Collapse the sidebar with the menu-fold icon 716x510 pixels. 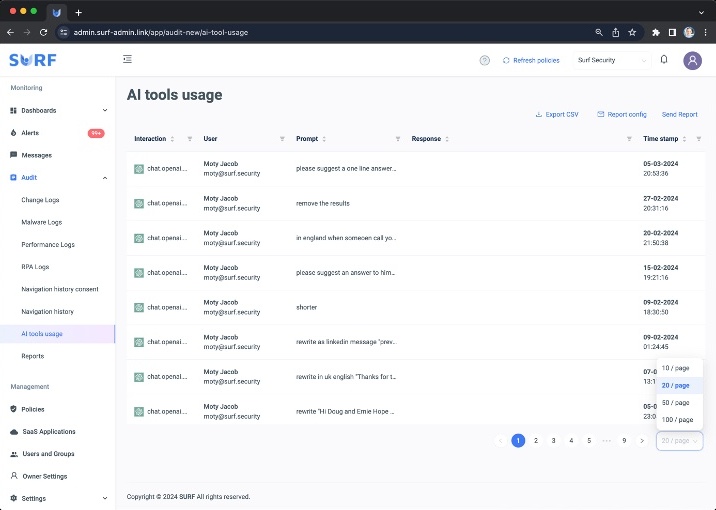point(127,59)
